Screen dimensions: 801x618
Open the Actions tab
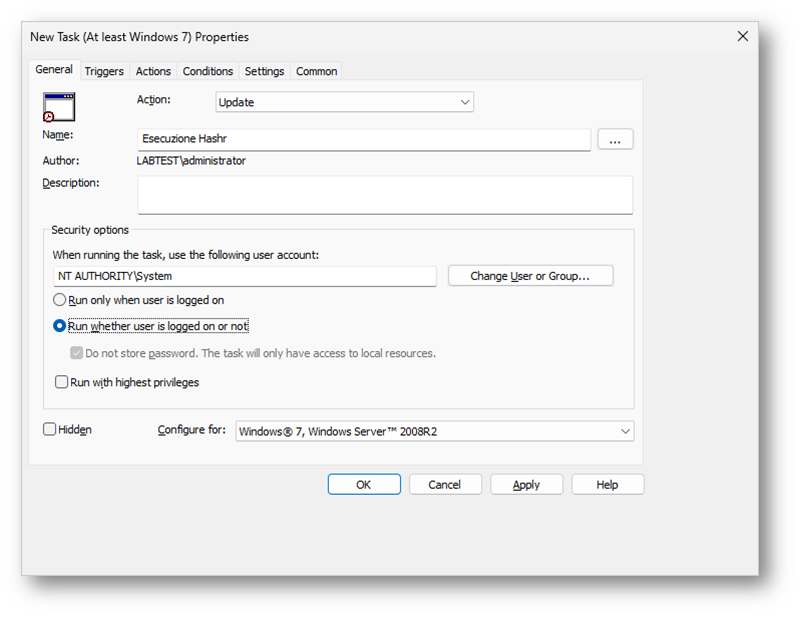point(153,71)
